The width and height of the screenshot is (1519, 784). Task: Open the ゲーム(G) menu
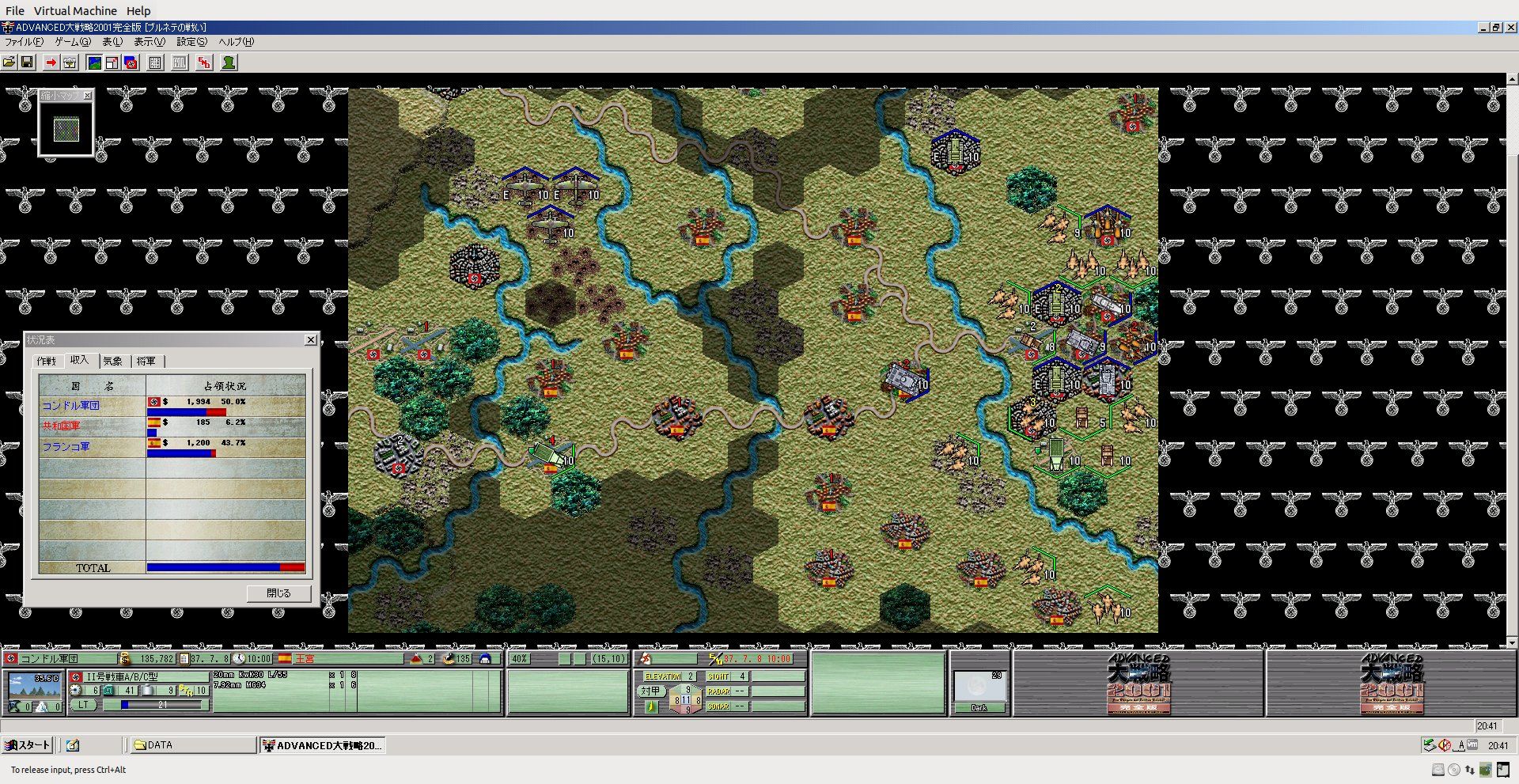pyautogui.click(x=73, y=42)
